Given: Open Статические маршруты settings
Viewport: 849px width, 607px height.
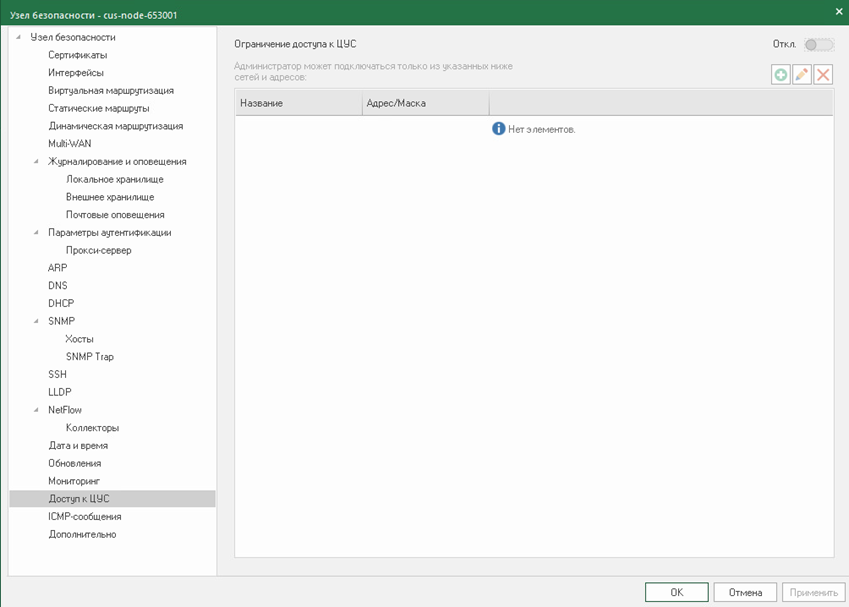Looking at the screenshot, I should [x=99, y=108].
